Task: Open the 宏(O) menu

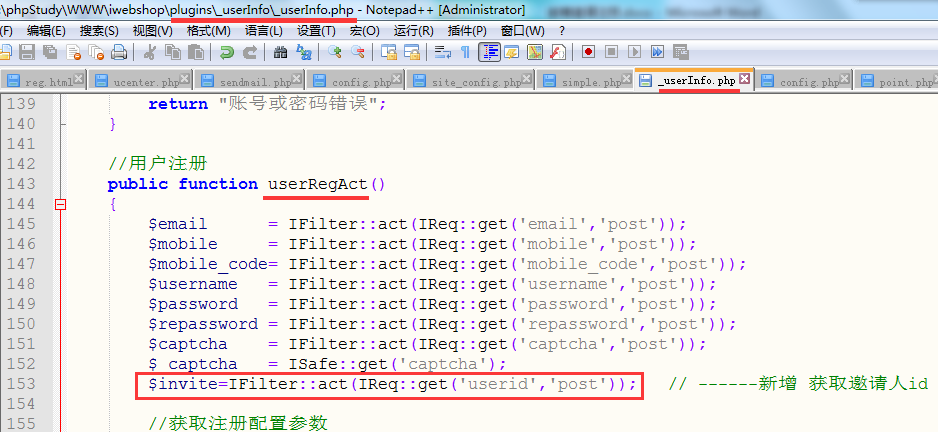Action: point(364,31)
